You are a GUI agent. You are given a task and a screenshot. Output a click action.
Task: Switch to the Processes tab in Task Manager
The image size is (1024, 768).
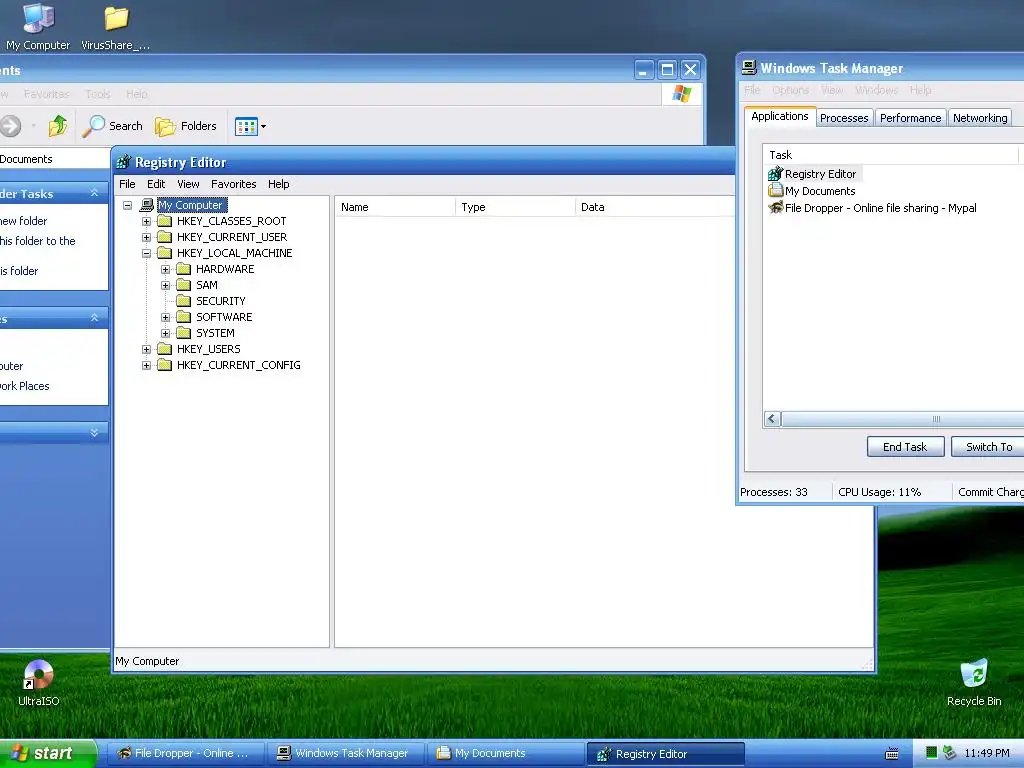pos(844,118)
